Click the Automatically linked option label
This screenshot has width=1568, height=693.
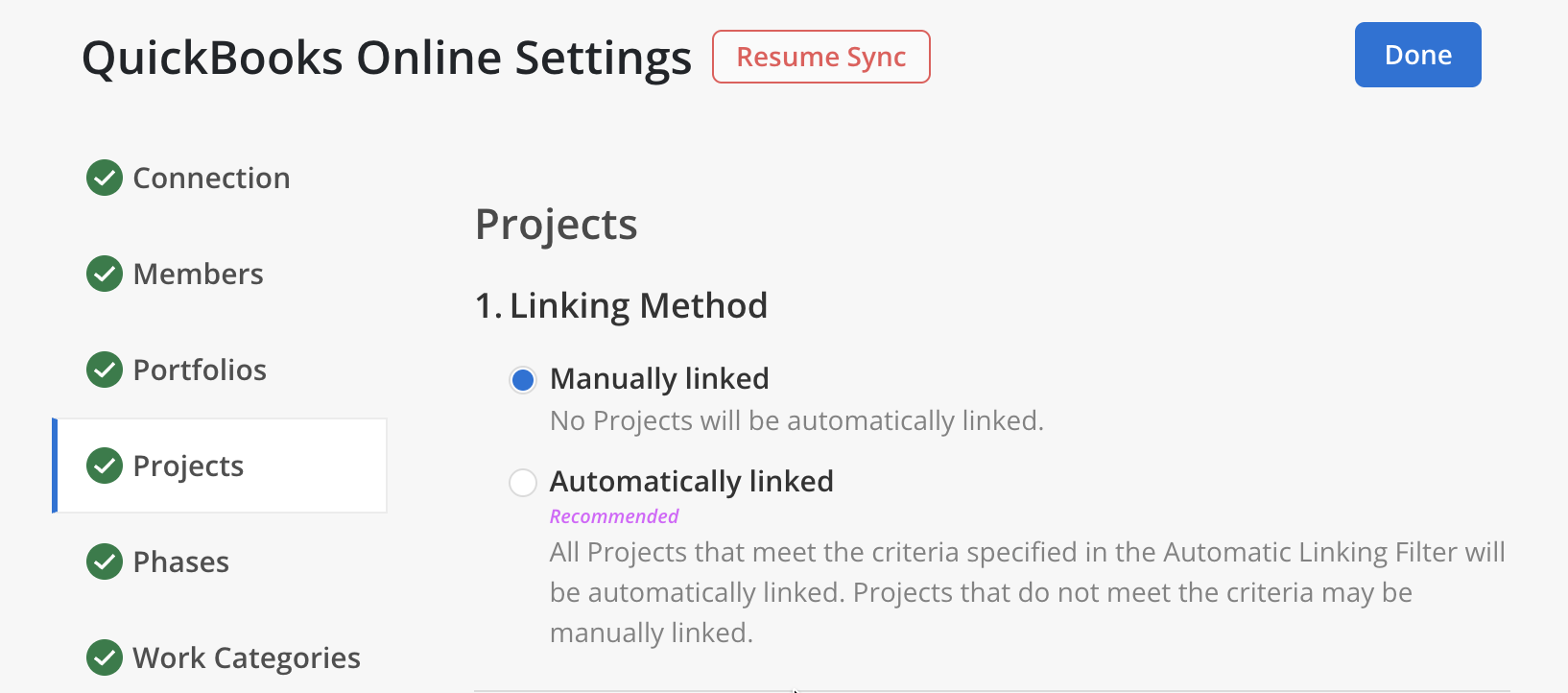pos(691,481)
